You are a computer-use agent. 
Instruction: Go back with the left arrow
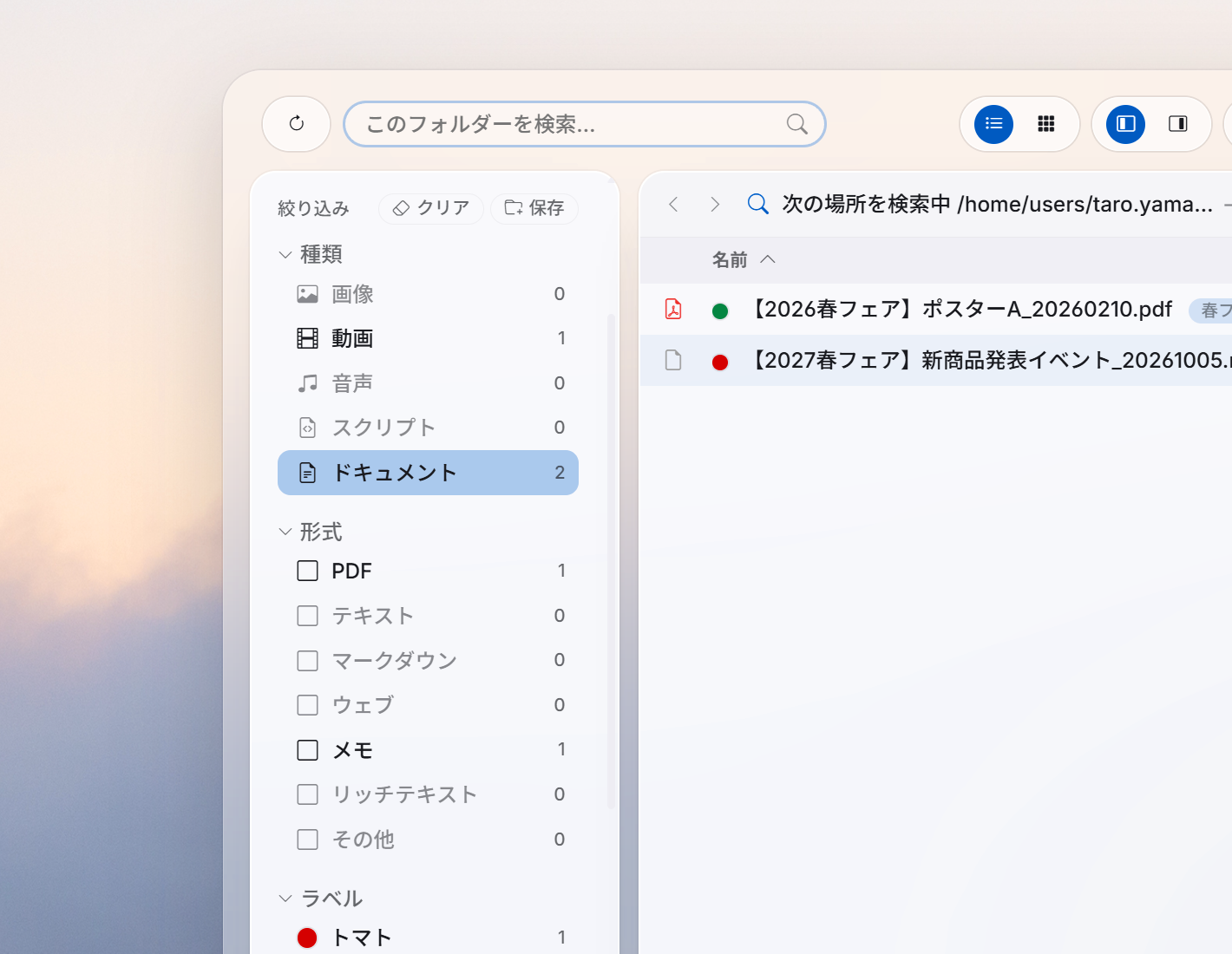(x=673, y=204)
